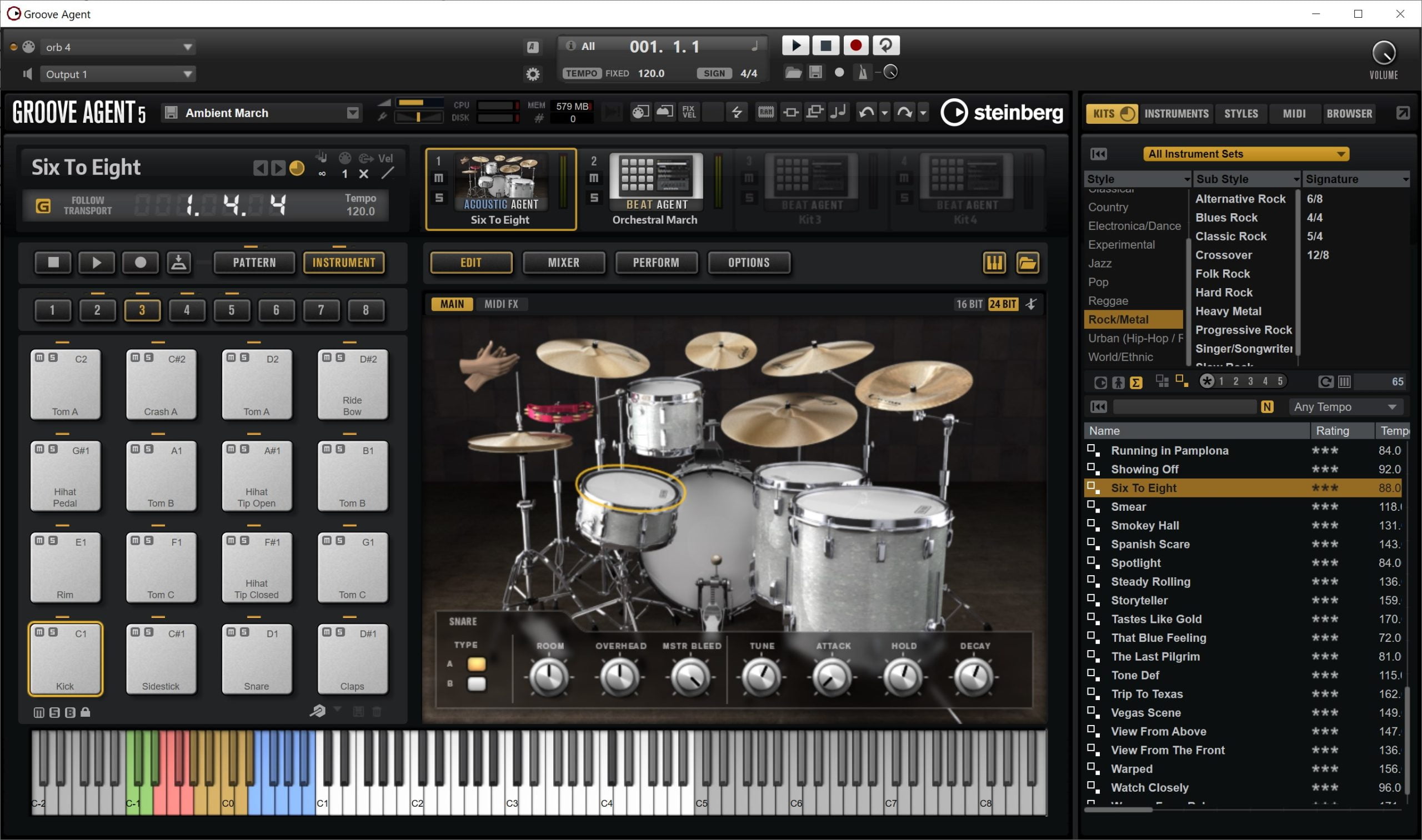
Task: Click the PATTERN button
Action: coord(254,263)
